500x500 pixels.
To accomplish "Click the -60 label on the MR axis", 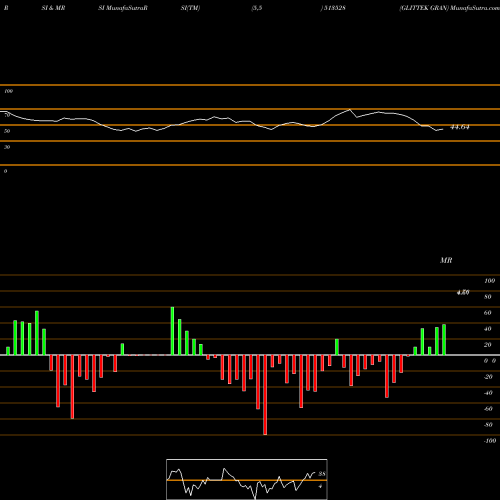I will click(488, 409).
